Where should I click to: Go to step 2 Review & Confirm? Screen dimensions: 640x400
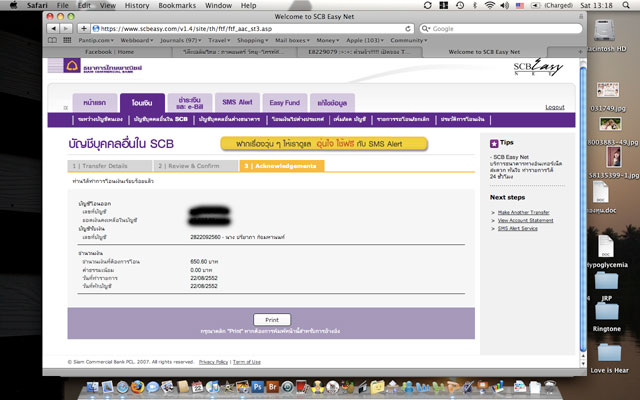[196, 166]
